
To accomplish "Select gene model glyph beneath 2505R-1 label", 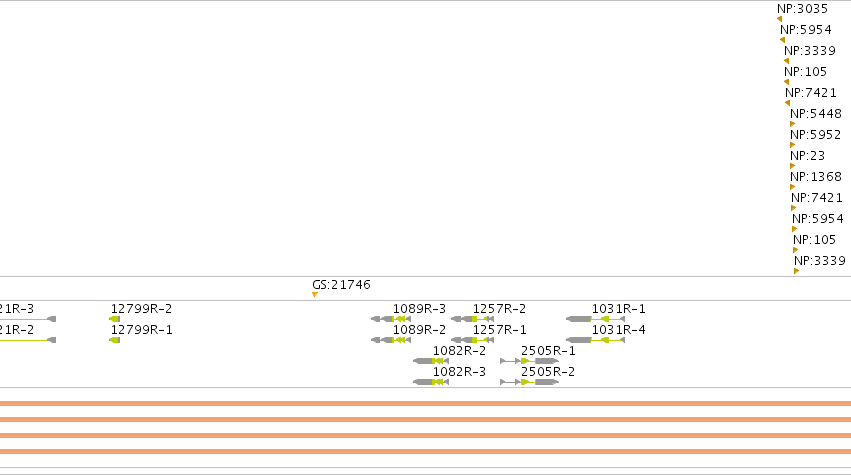I will point(529,361).
